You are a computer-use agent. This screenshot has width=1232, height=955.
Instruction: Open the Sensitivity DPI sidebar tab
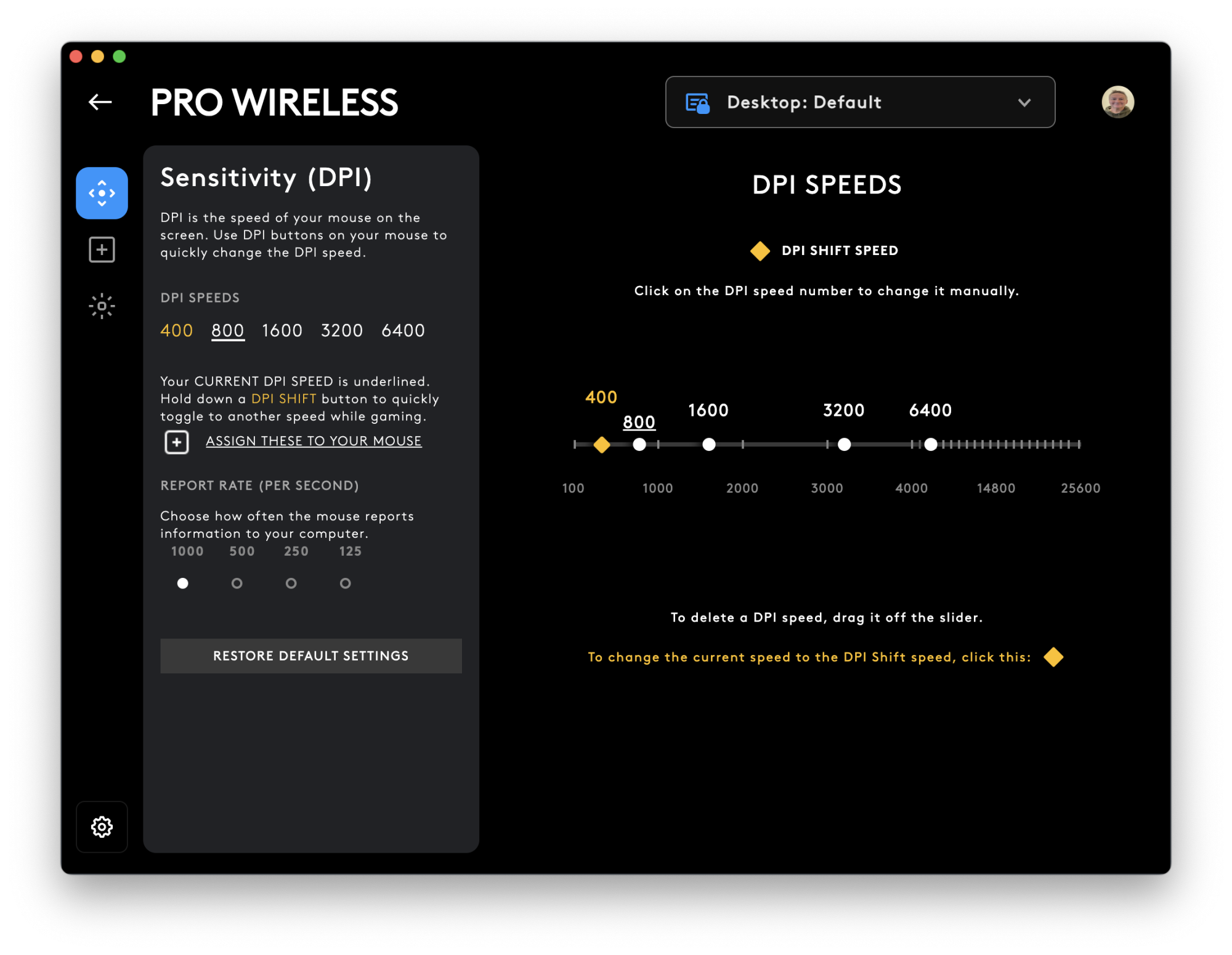tap(102, 193)
